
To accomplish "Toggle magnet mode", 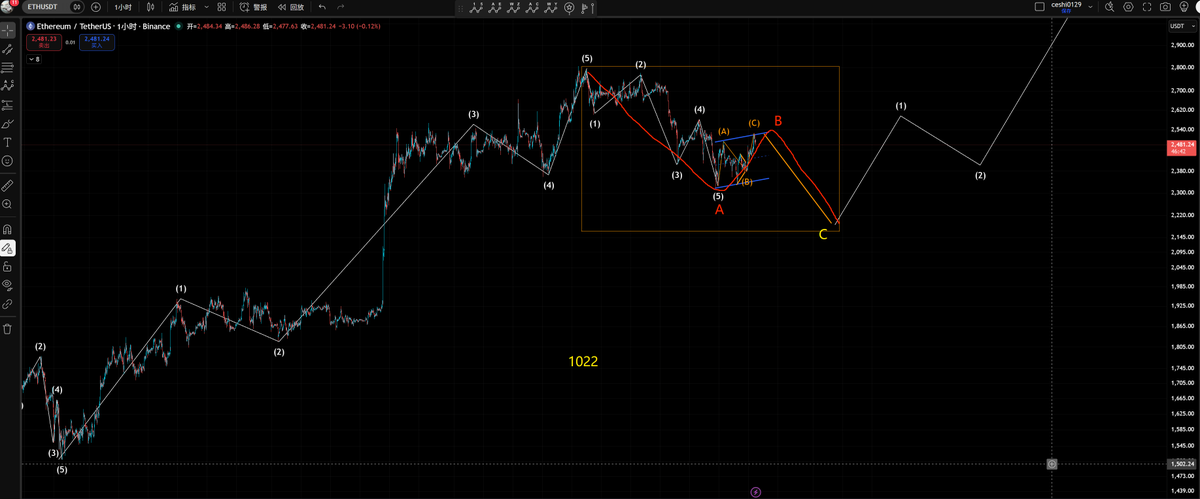I will coord(7,229).
